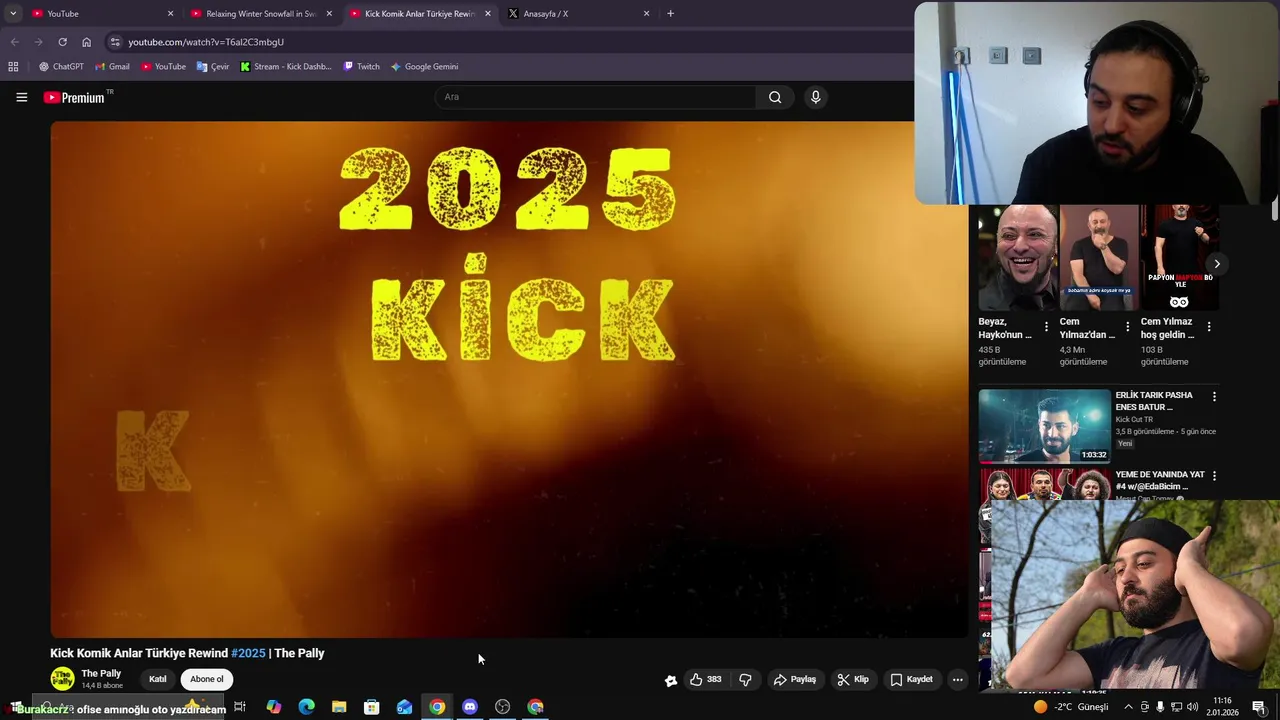The height and width of the screenshot is (720, 1280).
Task: Expand the tab search dropdown arrow
Action: click(x=13, y=14)
